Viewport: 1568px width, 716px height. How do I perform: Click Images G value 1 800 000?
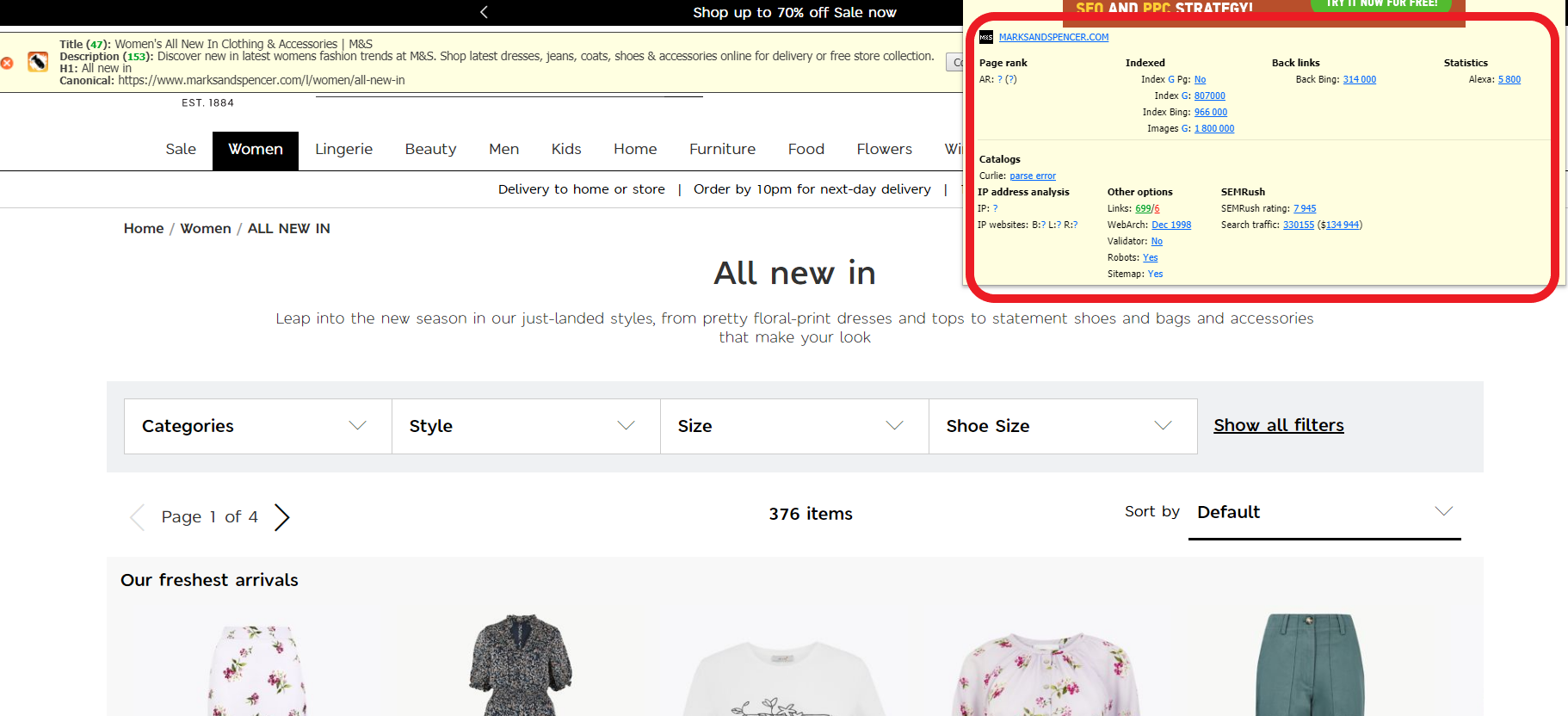(1213, 128)
